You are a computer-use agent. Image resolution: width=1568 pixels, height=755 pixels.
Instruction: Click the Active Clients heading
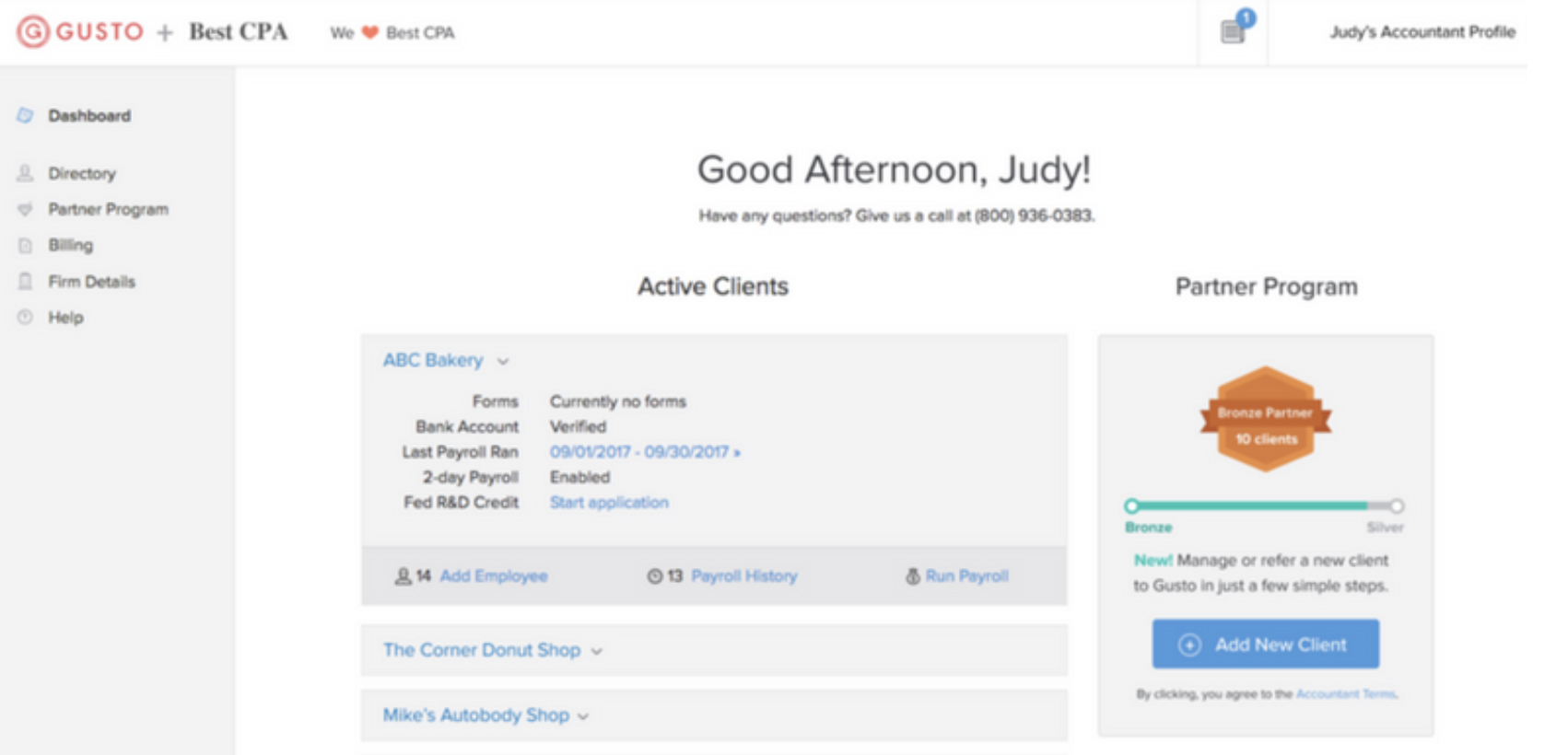tap(713, 287)
